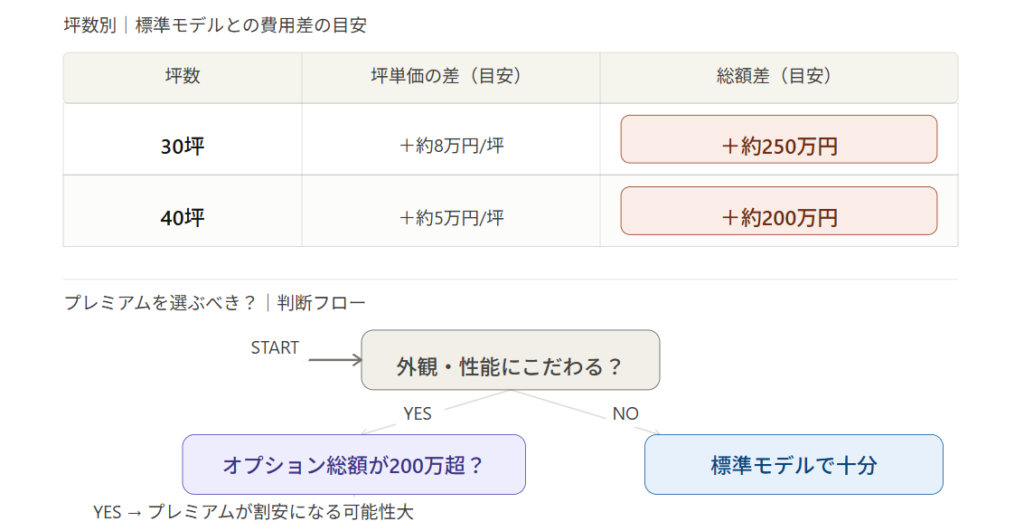The width and height of the screenshot is (1024, 531).
Task: Click the START label in the flowchart
Action: click(275, 348)
